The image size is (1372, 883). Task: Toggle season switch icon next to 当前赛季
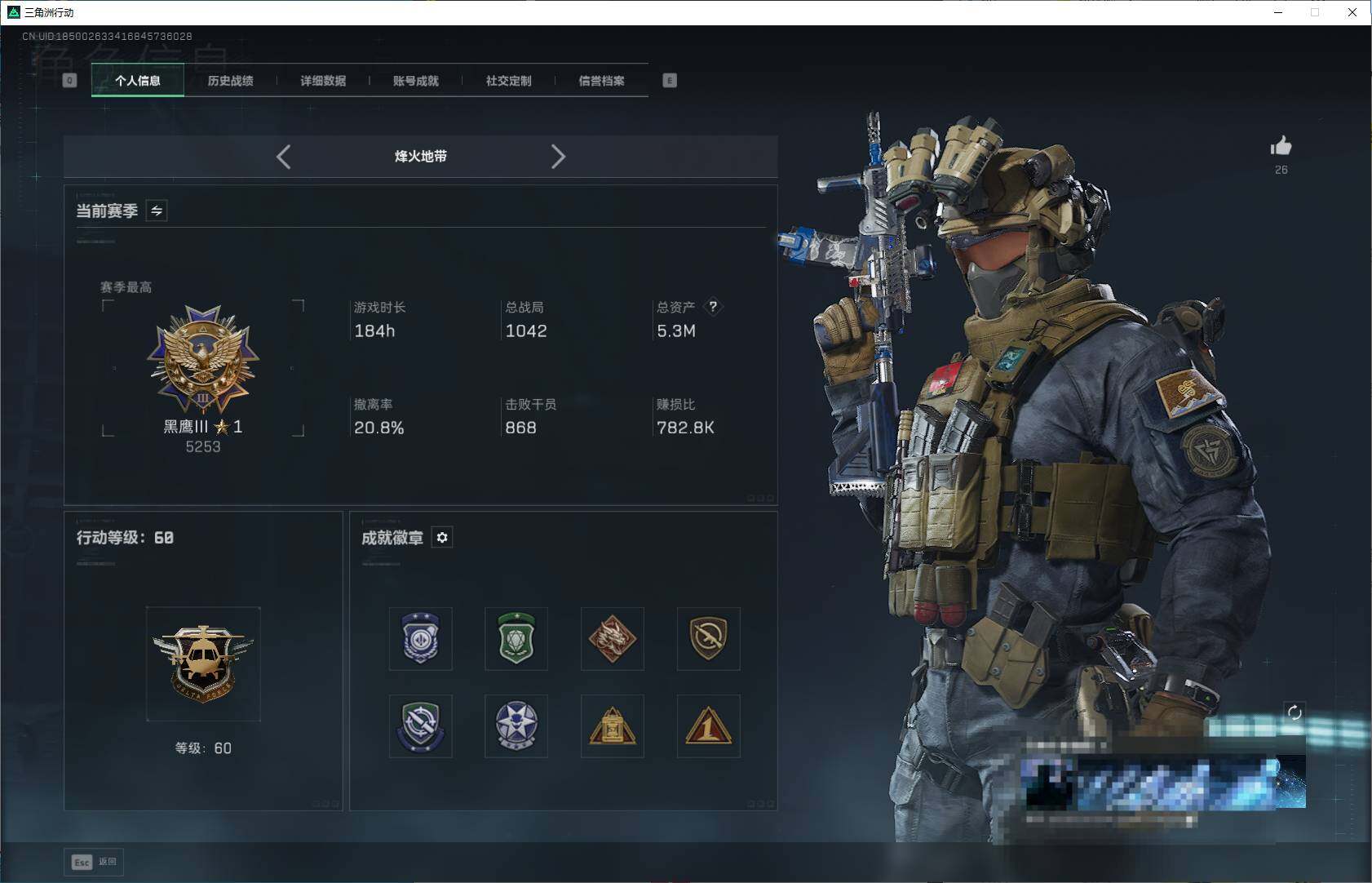coord(157,211)
